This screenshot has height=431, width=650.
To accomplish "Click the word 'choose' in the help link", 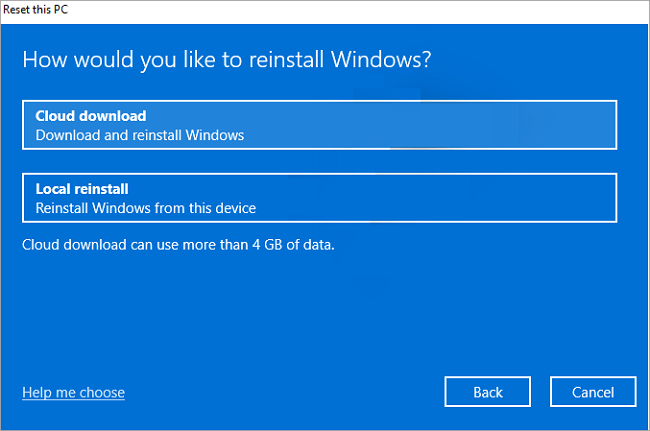I will pyautogui.click(x=102, y=393).
